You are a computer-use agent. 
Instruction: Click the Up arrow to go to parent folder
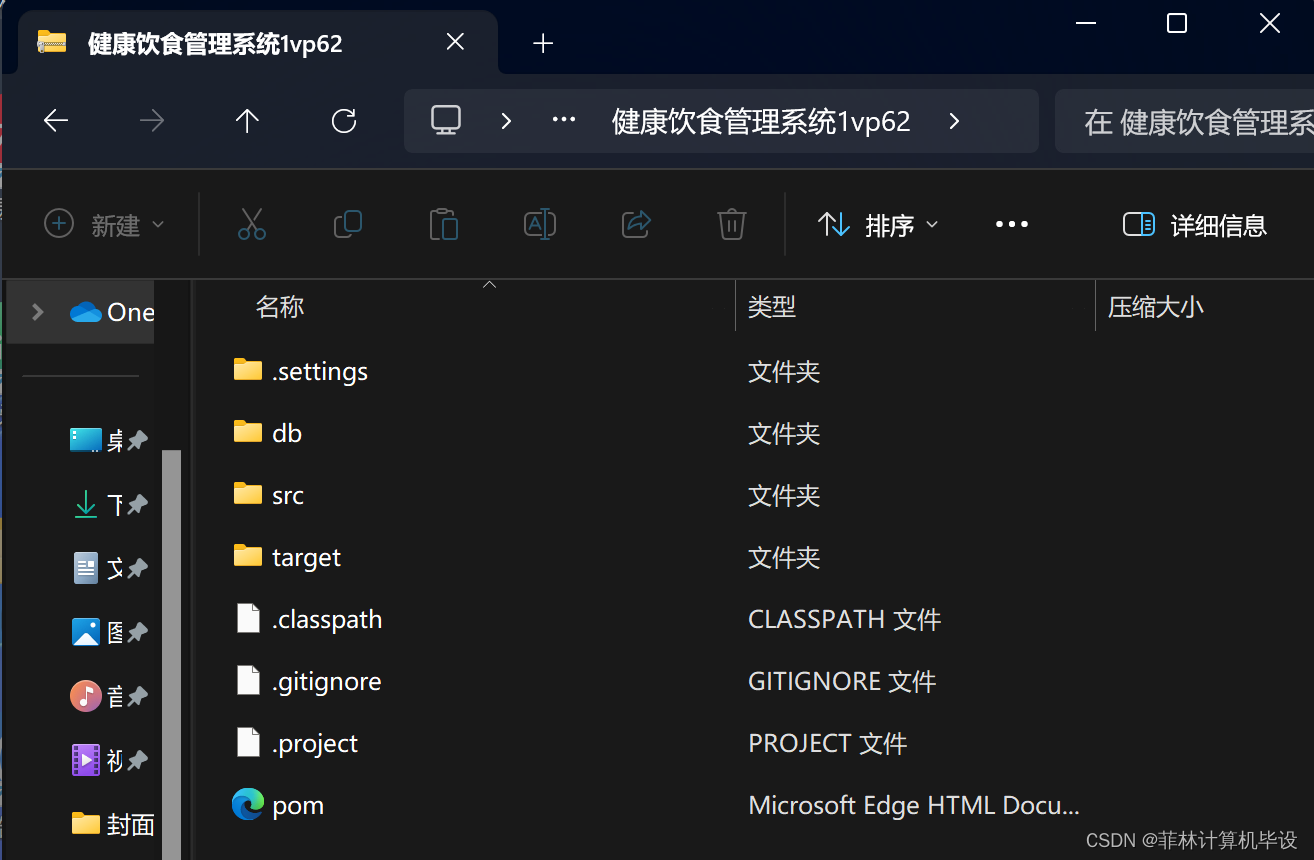(246, 120)
